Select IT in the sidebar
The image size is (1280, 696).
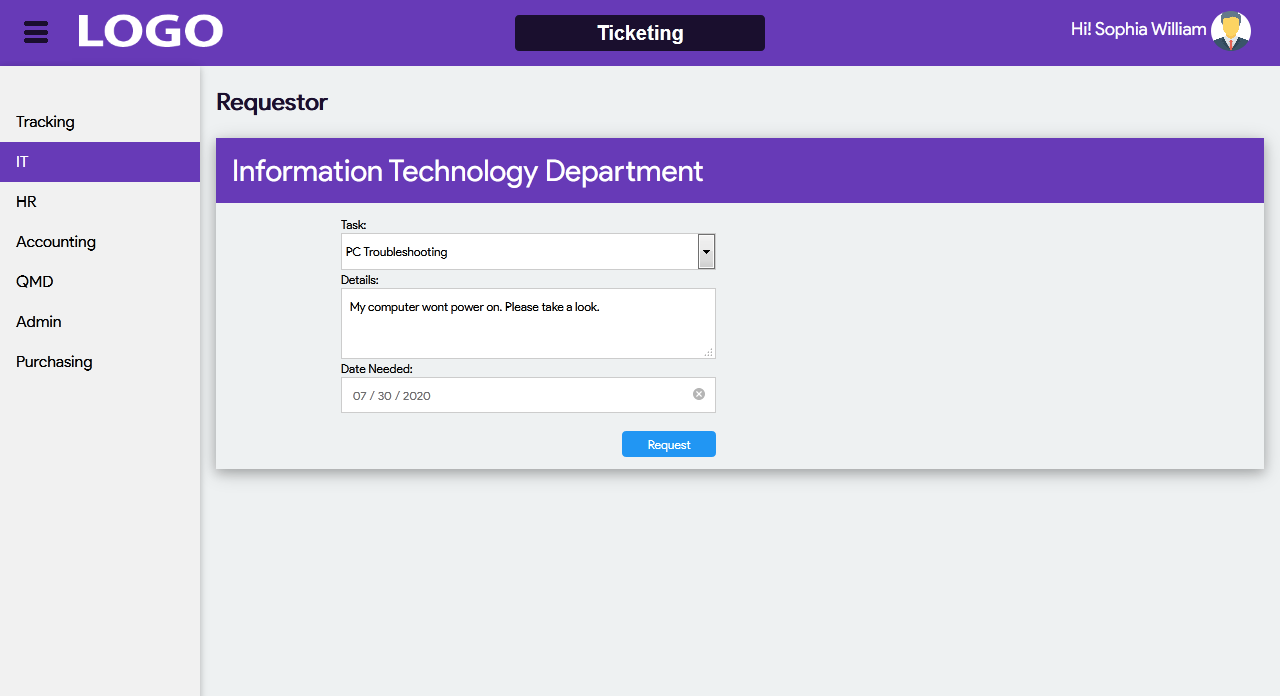point(23,162)
